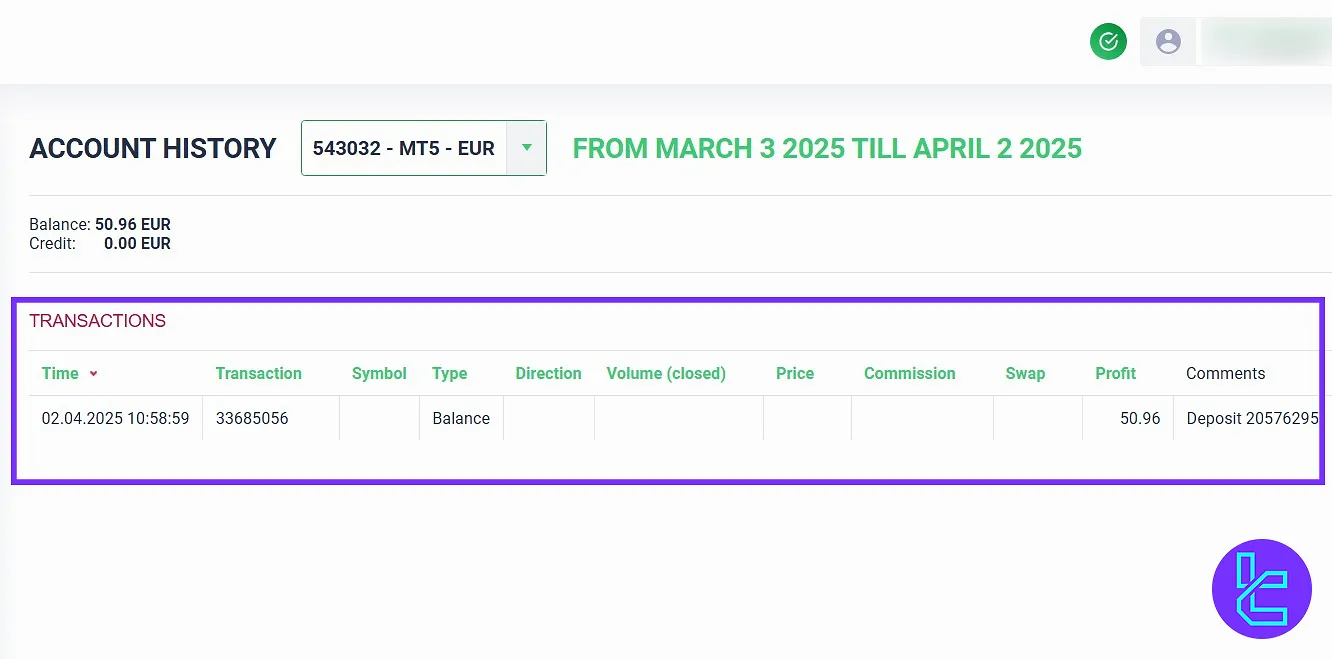Sort by the Commission column header
This screenshot has width=1332, height=659.
click(x=909, y=373)
